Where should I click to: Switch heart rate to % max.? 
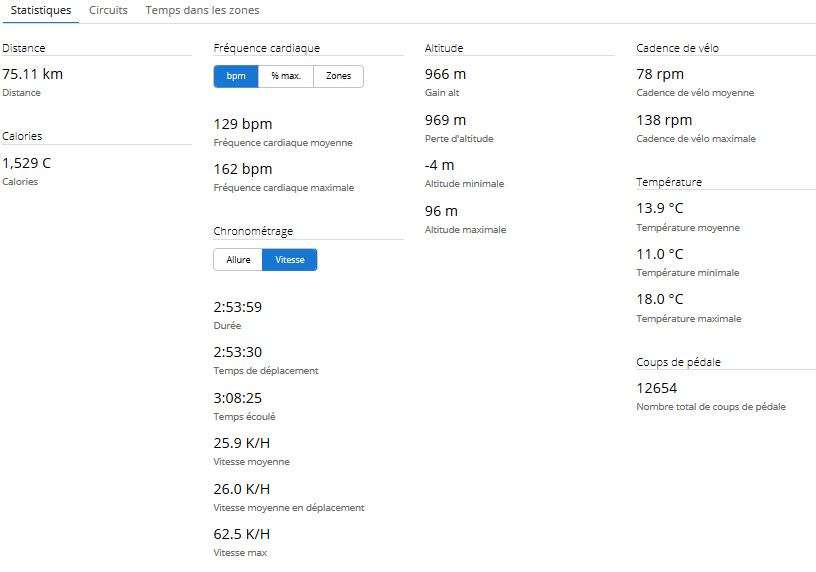(x=286, y=77)
